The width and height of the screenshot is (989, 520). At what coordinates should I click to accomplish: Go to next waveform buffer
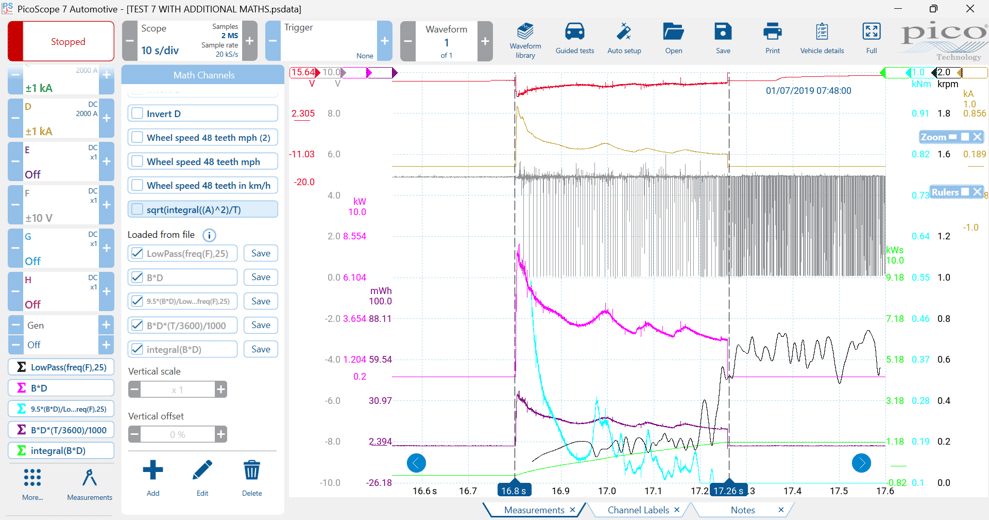click(485, 41)
